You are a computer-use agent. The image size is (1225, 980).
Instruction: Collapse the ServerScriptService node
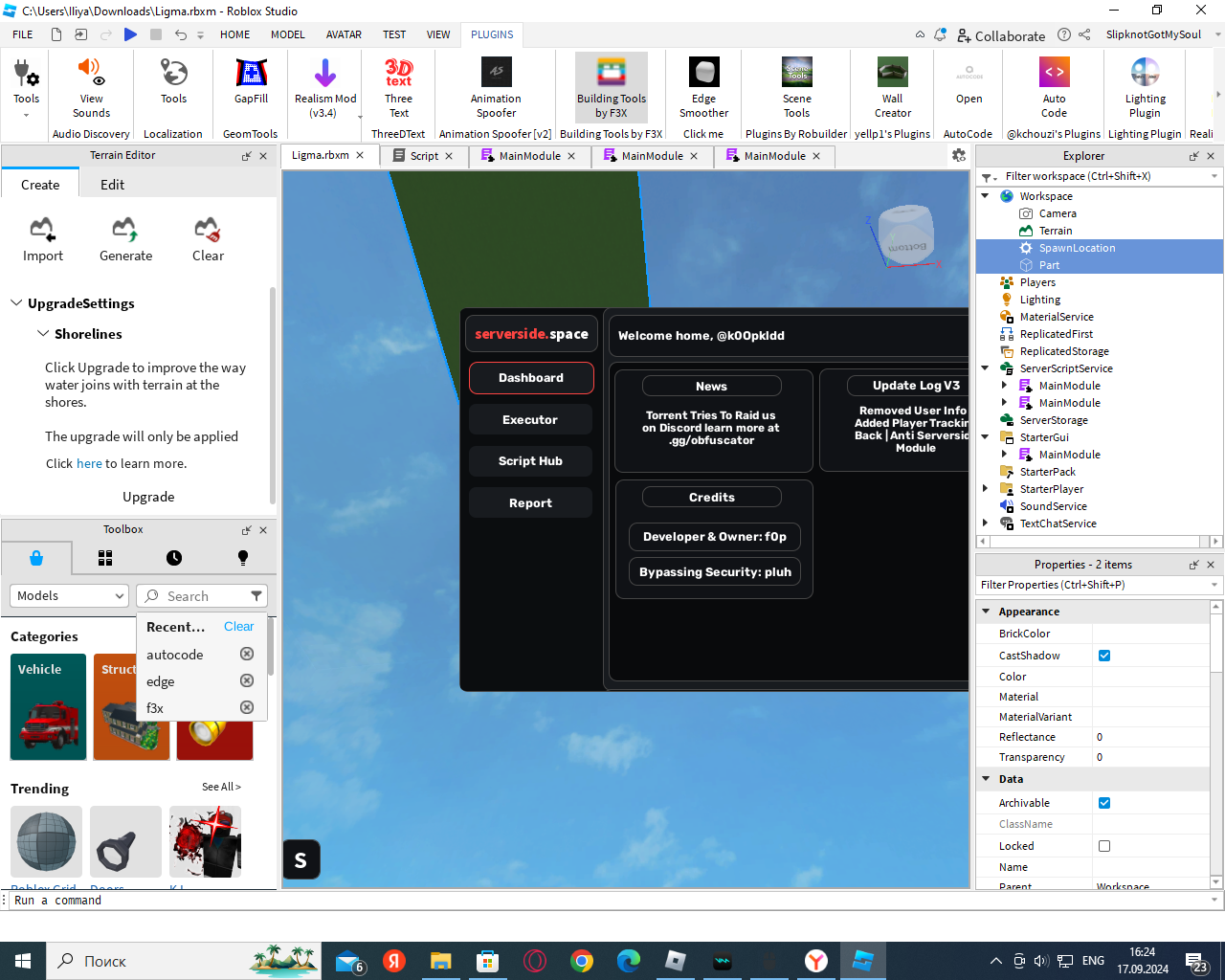pyautogui.click(x=985, y=368)
